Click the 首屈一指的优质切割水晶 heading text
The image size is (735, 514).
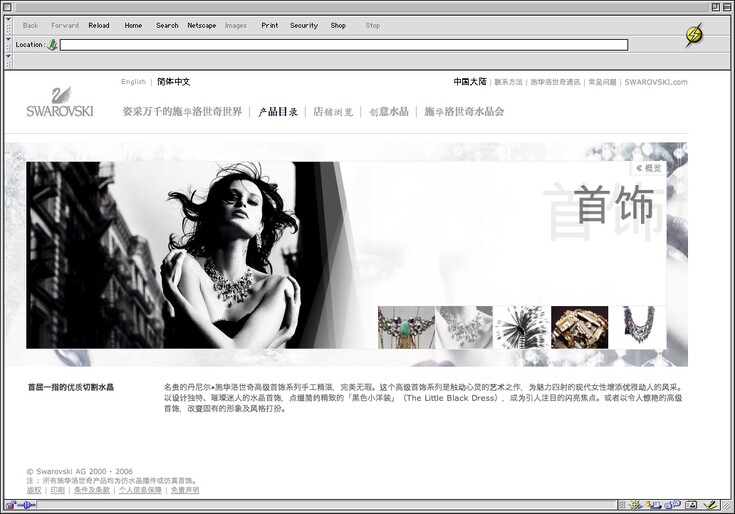[x=71, y=387]
